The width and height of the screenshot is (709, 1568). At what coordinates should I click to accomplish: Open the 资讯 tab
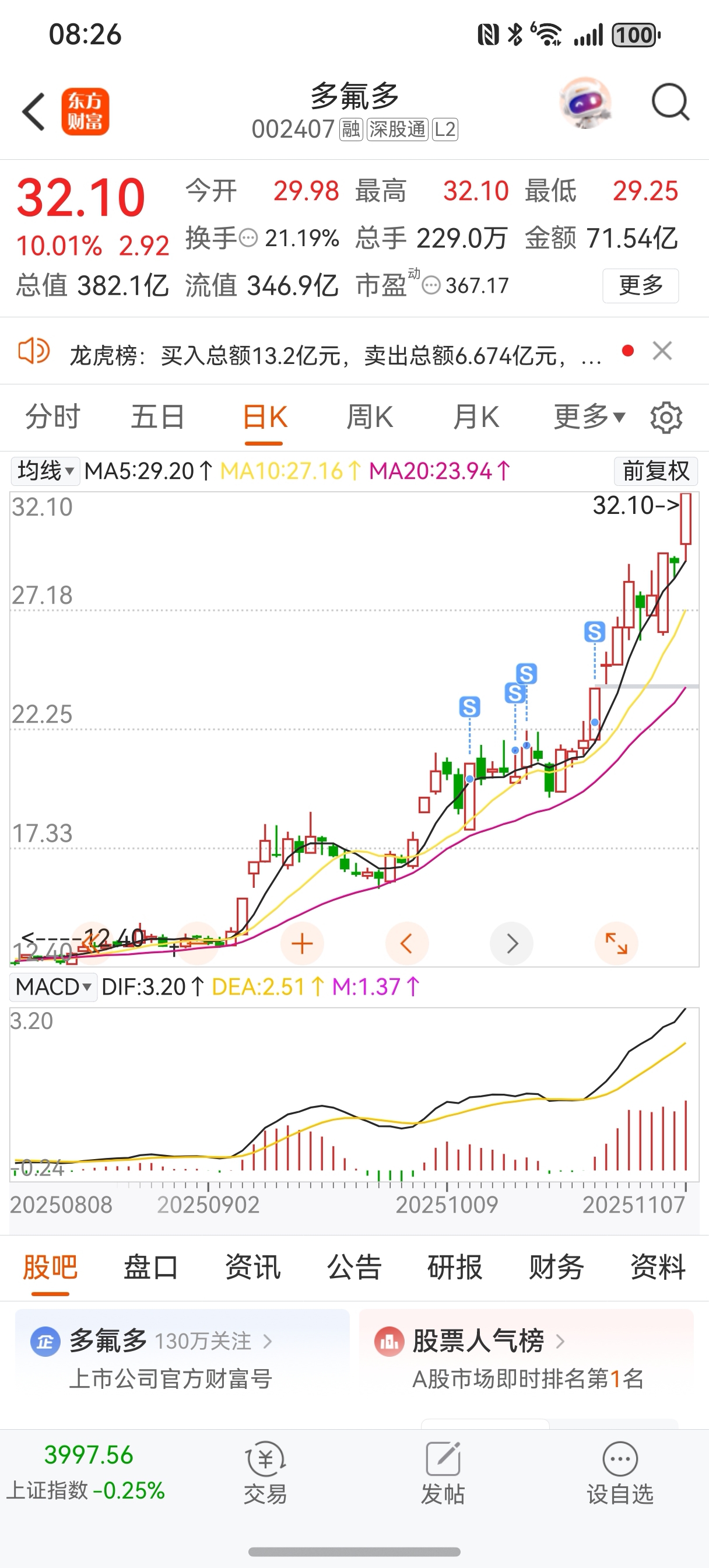[x=252, y=1268]
